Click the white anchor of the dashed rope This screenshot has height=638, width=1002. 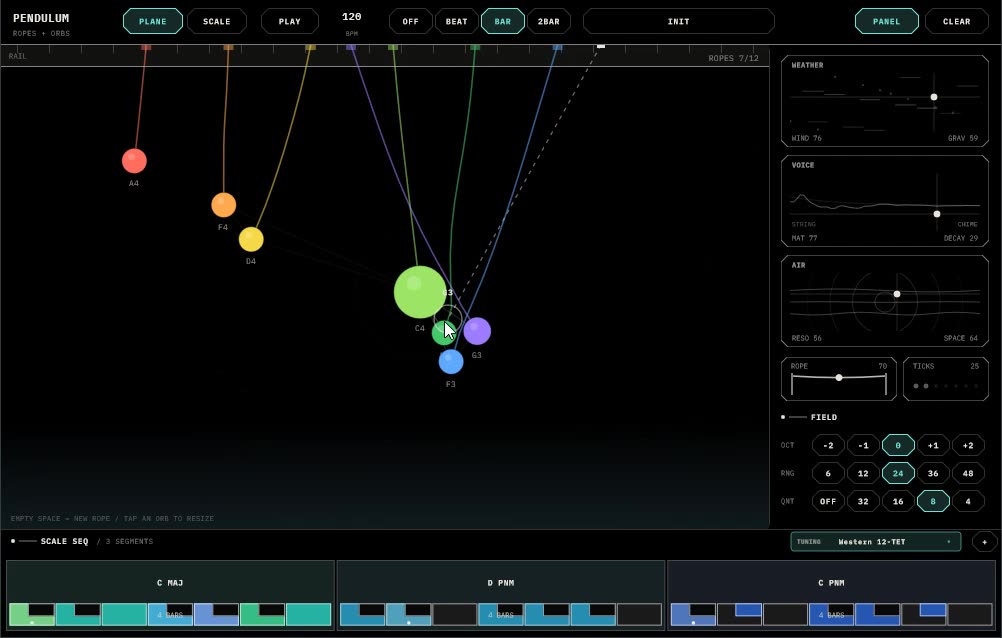(601, 46)
